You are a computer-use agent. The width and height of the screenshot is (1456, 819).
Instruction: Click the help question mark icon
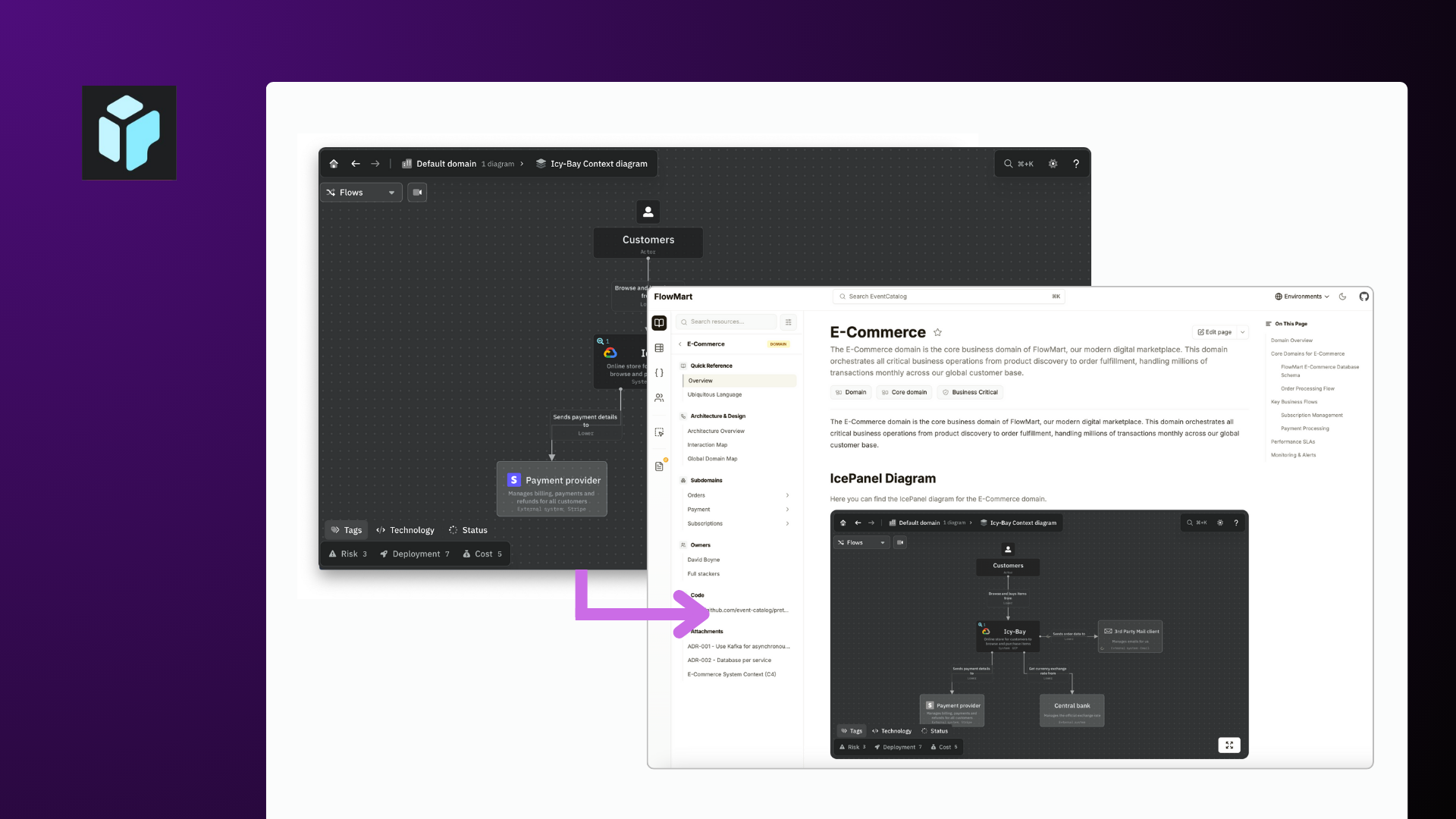pos(1075,164)
